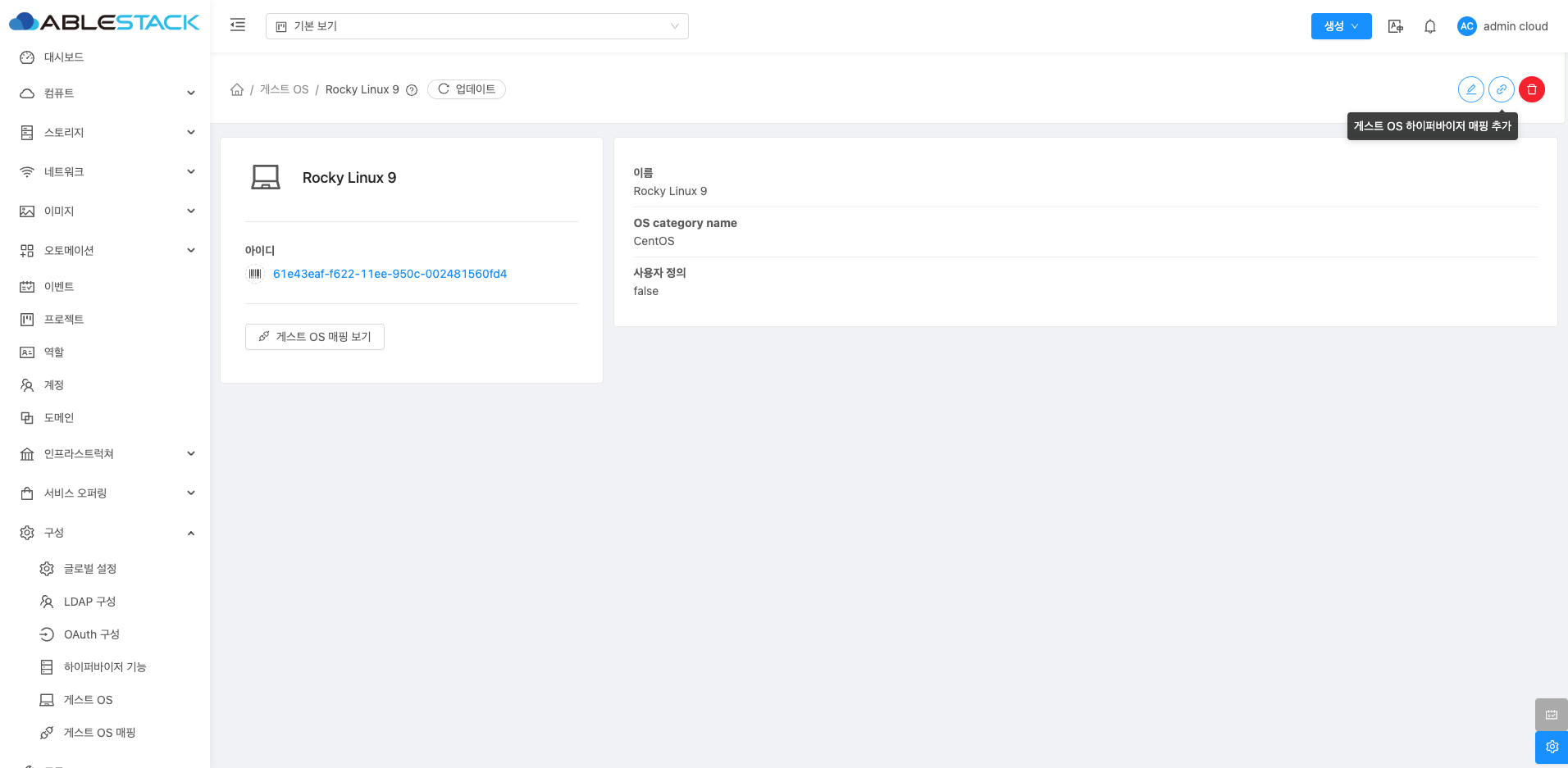Screen dimensions: 1568x768
Task: Click the 구성 gear icon
Action: tap(27, 533)
